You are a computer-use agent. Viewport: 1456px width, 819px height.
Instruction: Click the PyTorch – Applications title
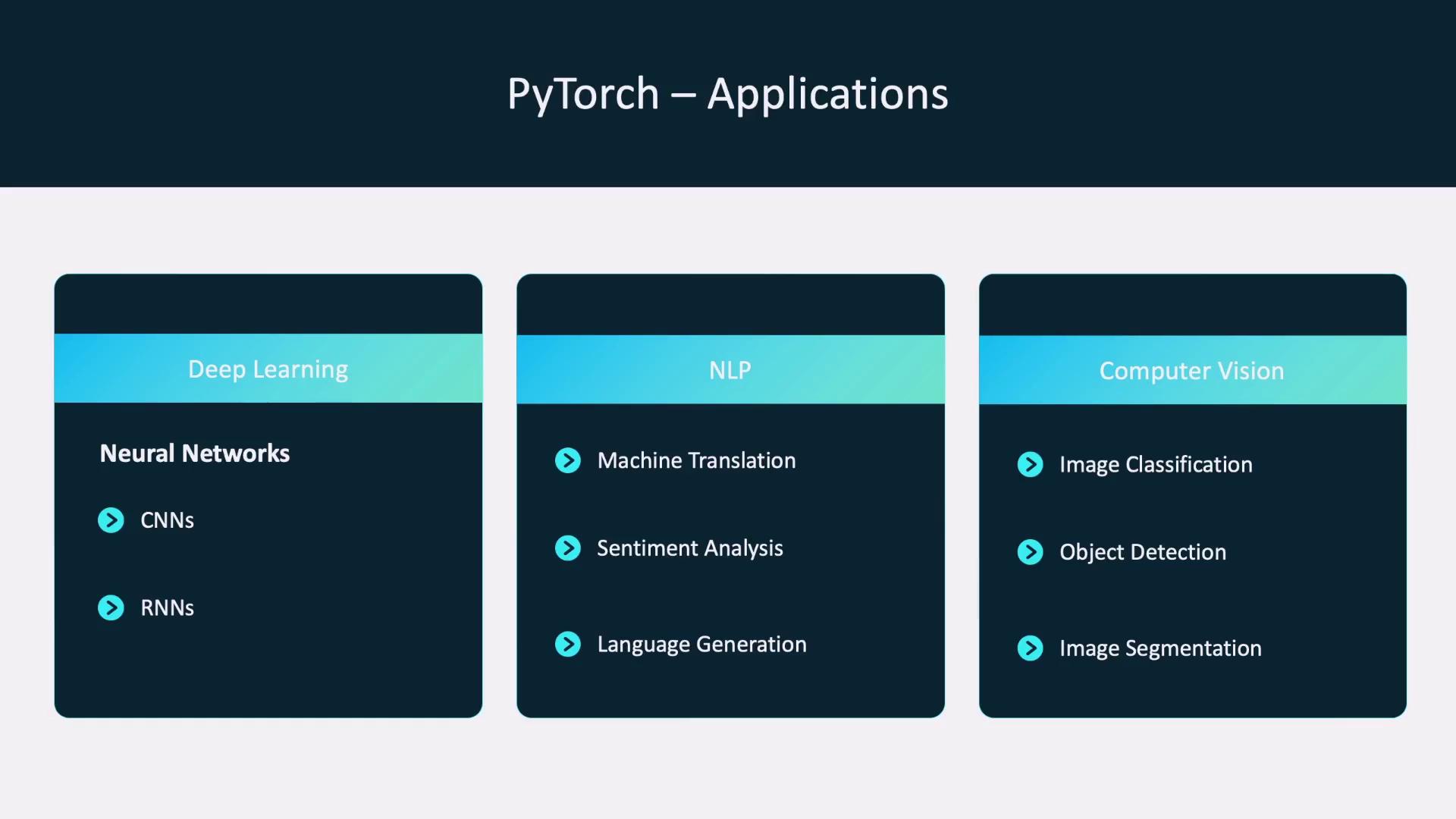[727, 94]
